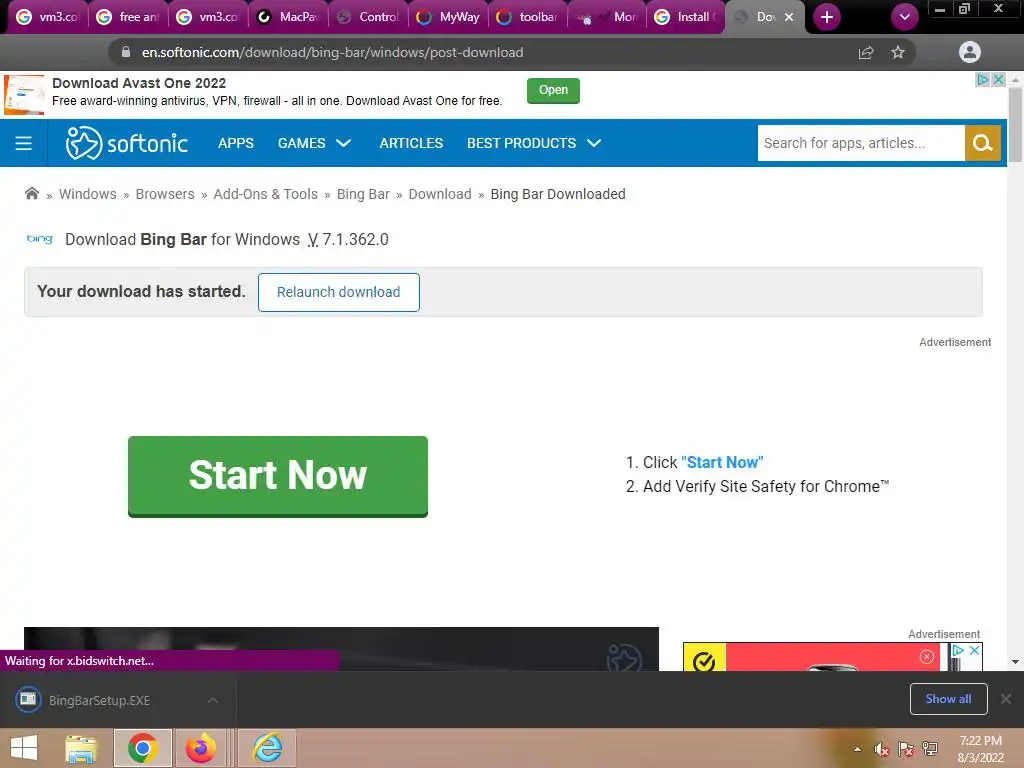Open the APPS menu item
1024x768 pixels.
(x=236, y=143)
